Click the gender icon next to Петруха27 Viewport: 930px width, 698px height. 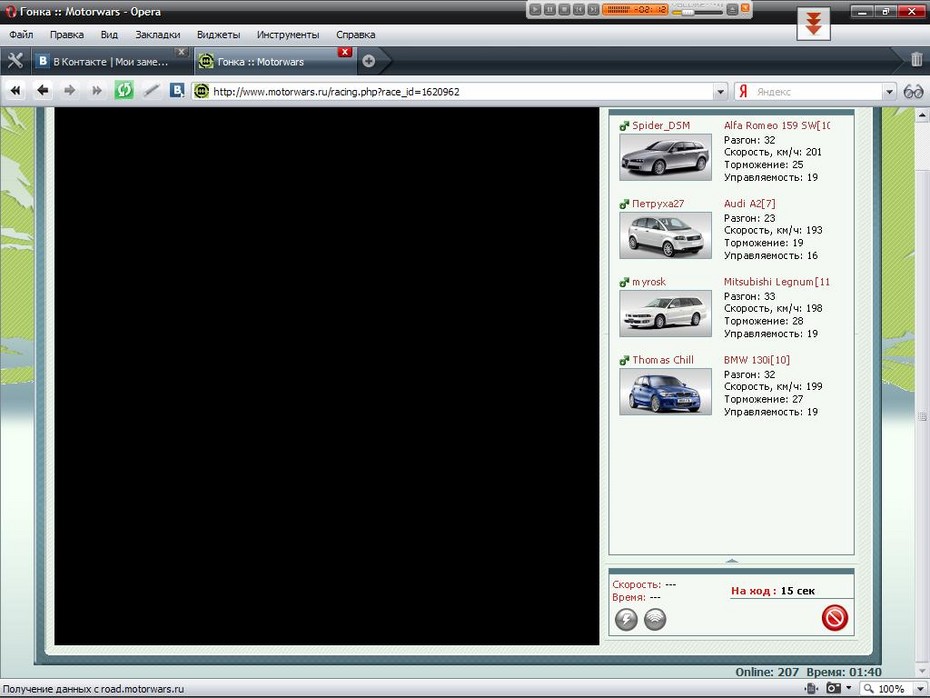624,204
